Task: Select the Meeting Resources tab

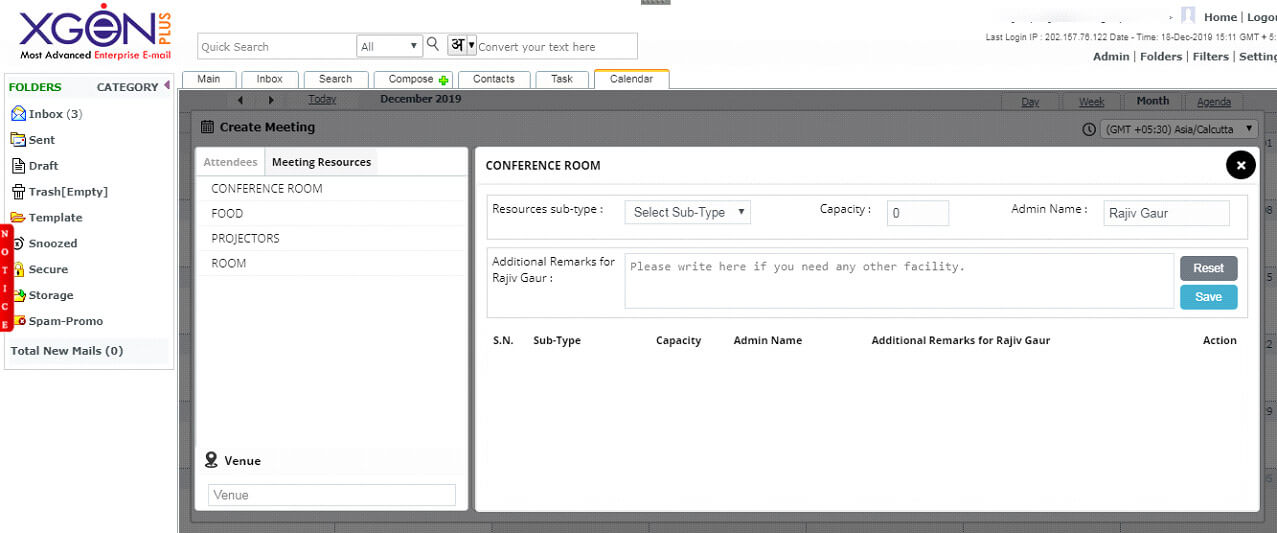Action: click(x=321, y=162)
